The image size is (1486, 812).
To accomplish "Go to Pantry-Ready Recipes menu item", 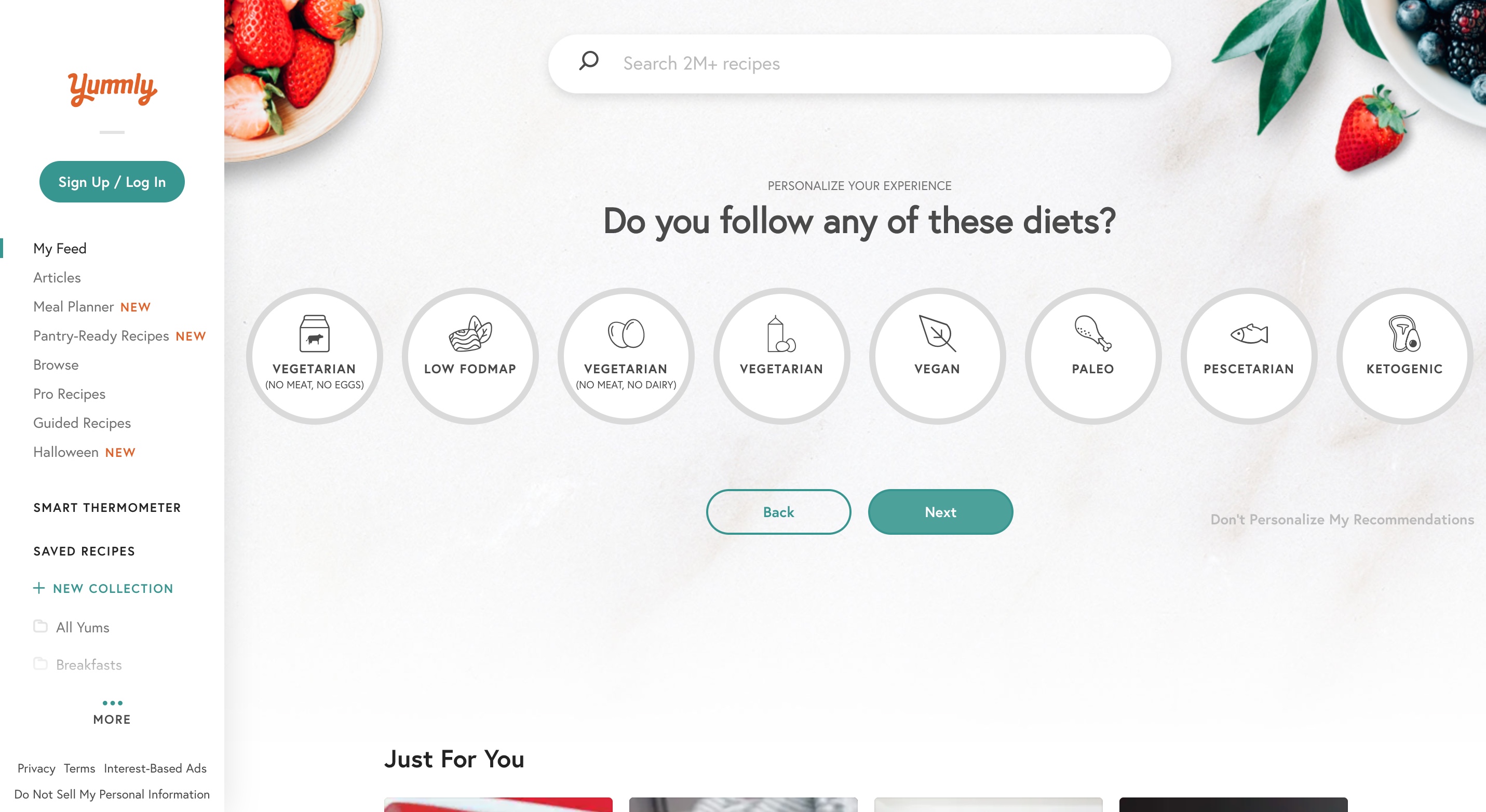I will point(119,335).
